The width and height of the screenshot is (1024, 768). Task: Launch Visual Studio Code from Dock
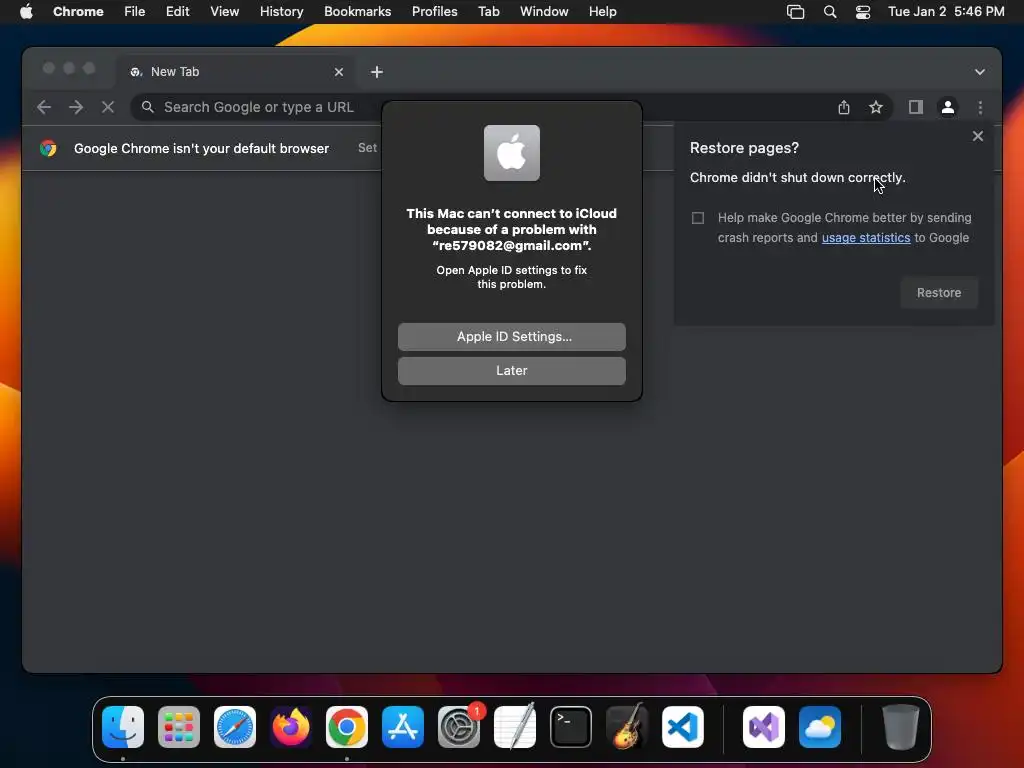click(x=682, y=727)
